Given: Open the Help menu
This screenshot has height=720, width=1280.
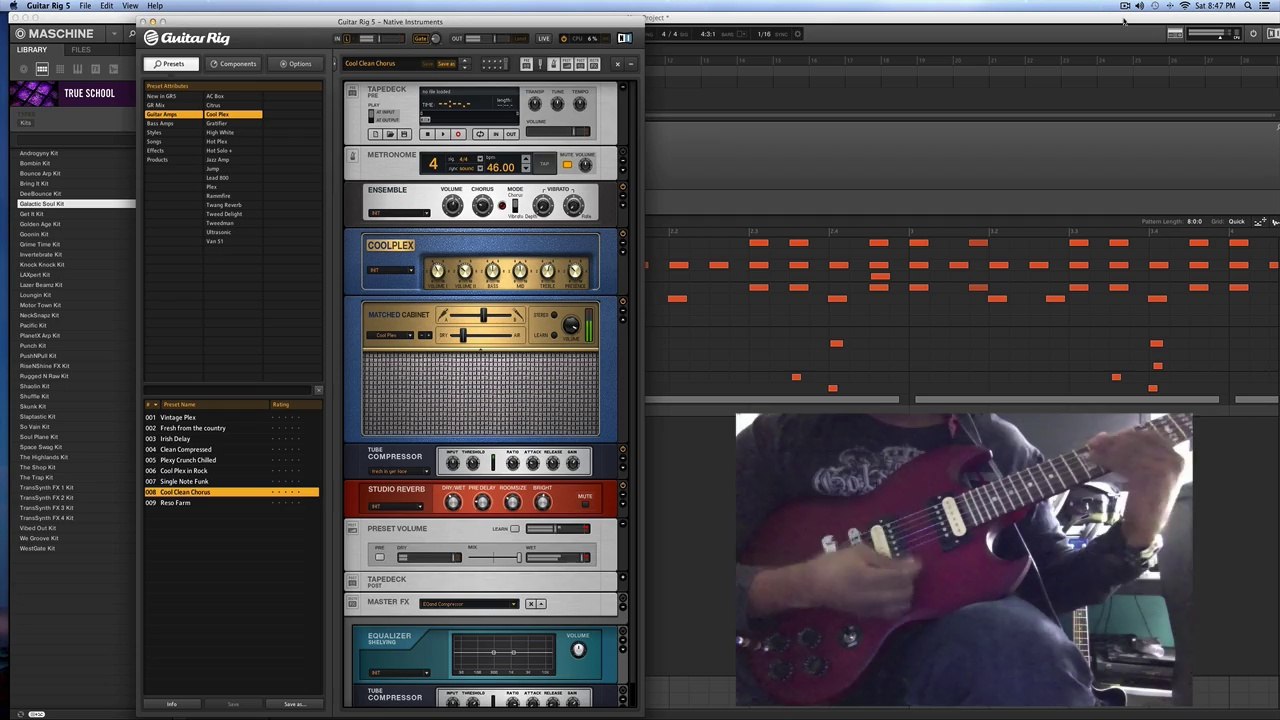Looking at the screenshot, I should click(155, 6).
